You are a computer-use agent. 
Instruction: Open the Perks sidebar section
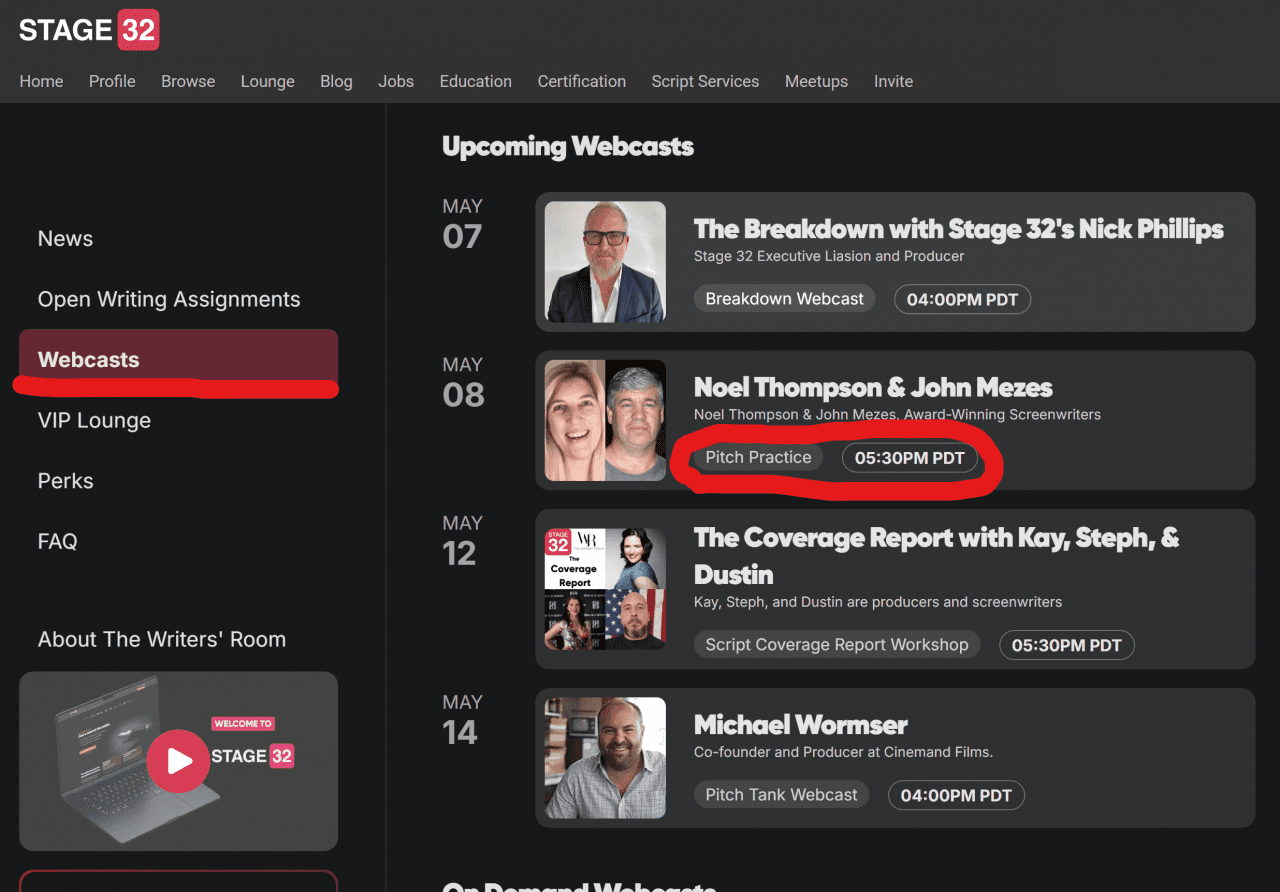(x=66, y=481)
